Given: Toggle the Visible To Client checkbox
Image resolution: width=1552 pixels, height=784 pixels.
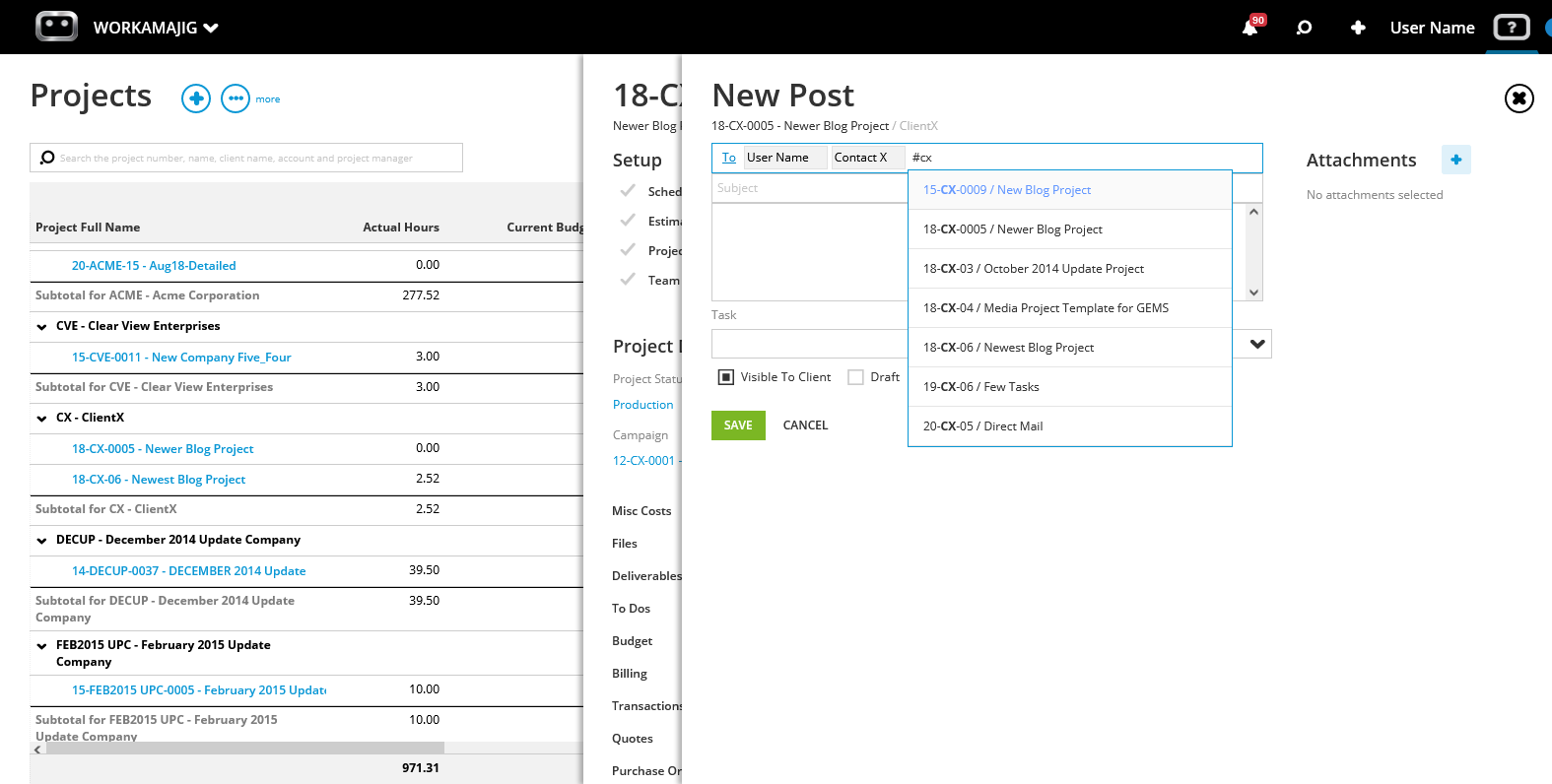Looking at the screenshot, I should point(726,377).
